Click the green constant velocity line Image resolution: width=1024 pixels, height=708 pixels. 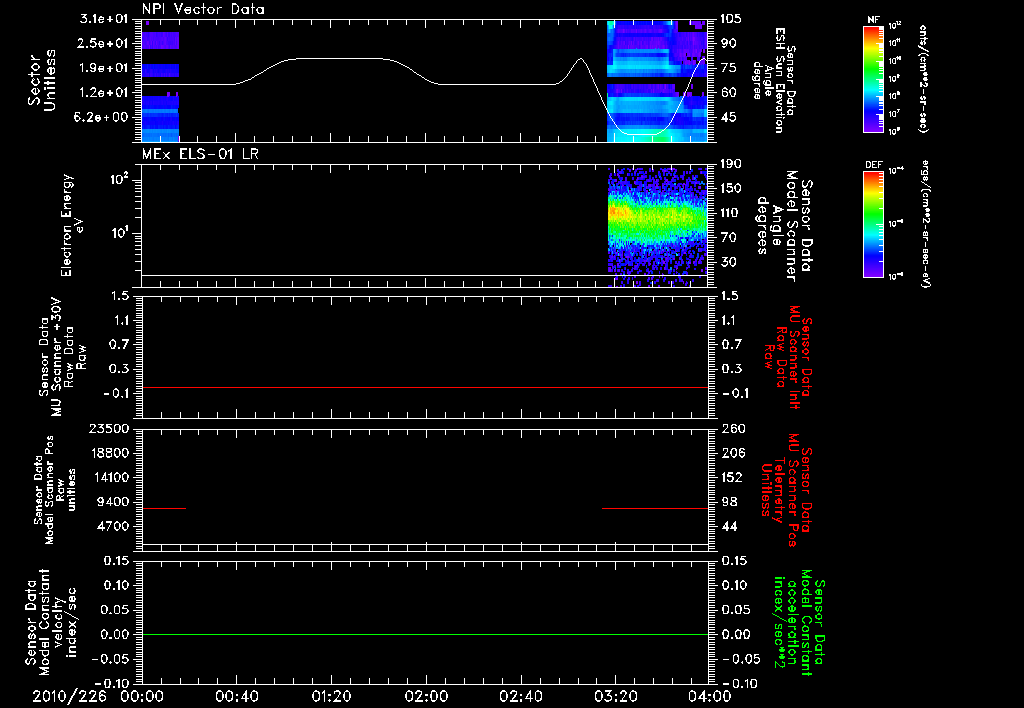pyautogui.click(x=424, y=634)
